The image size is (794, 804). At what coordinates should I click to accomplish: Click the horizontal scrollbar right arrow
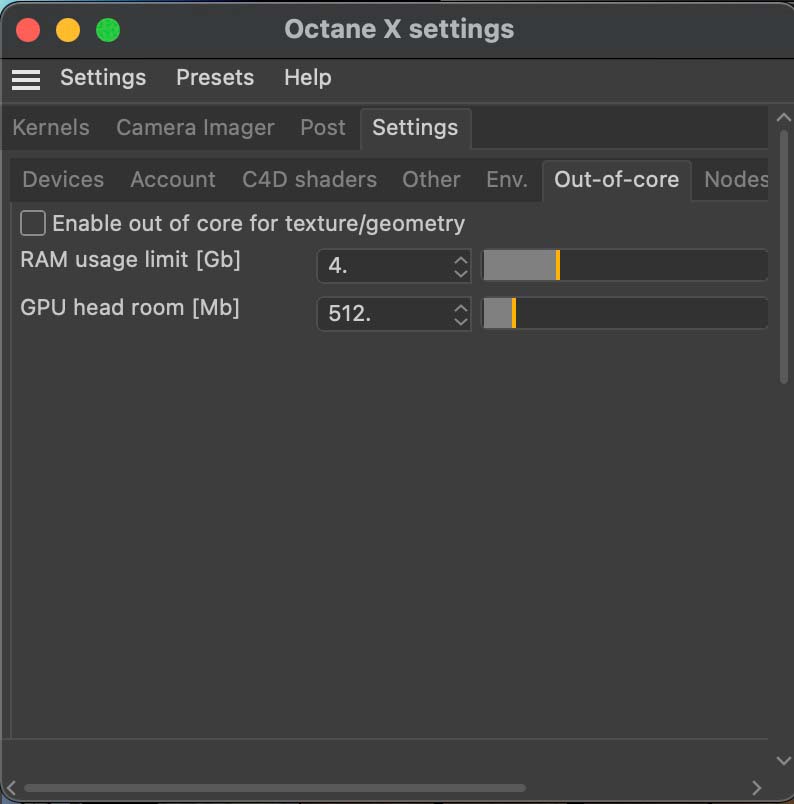[756, 787]
